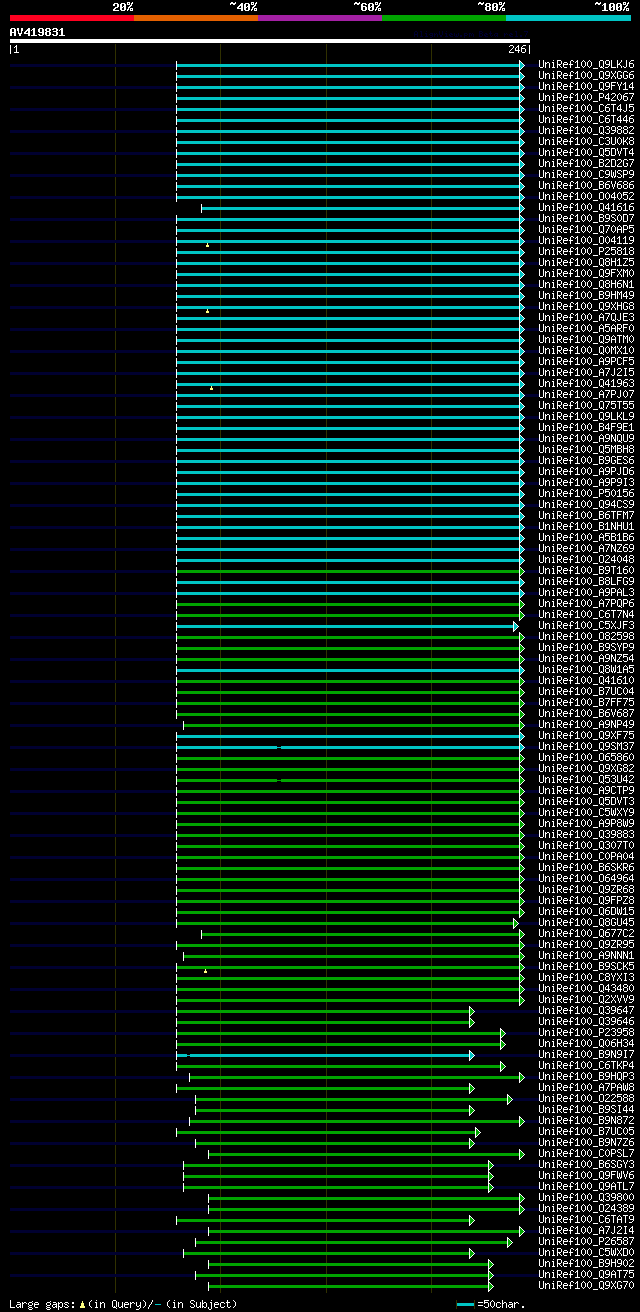Screen dimensions: 640x1312
Task: Select the label UniRef100_A9PAL3
Action: click(x=586, y=592)
